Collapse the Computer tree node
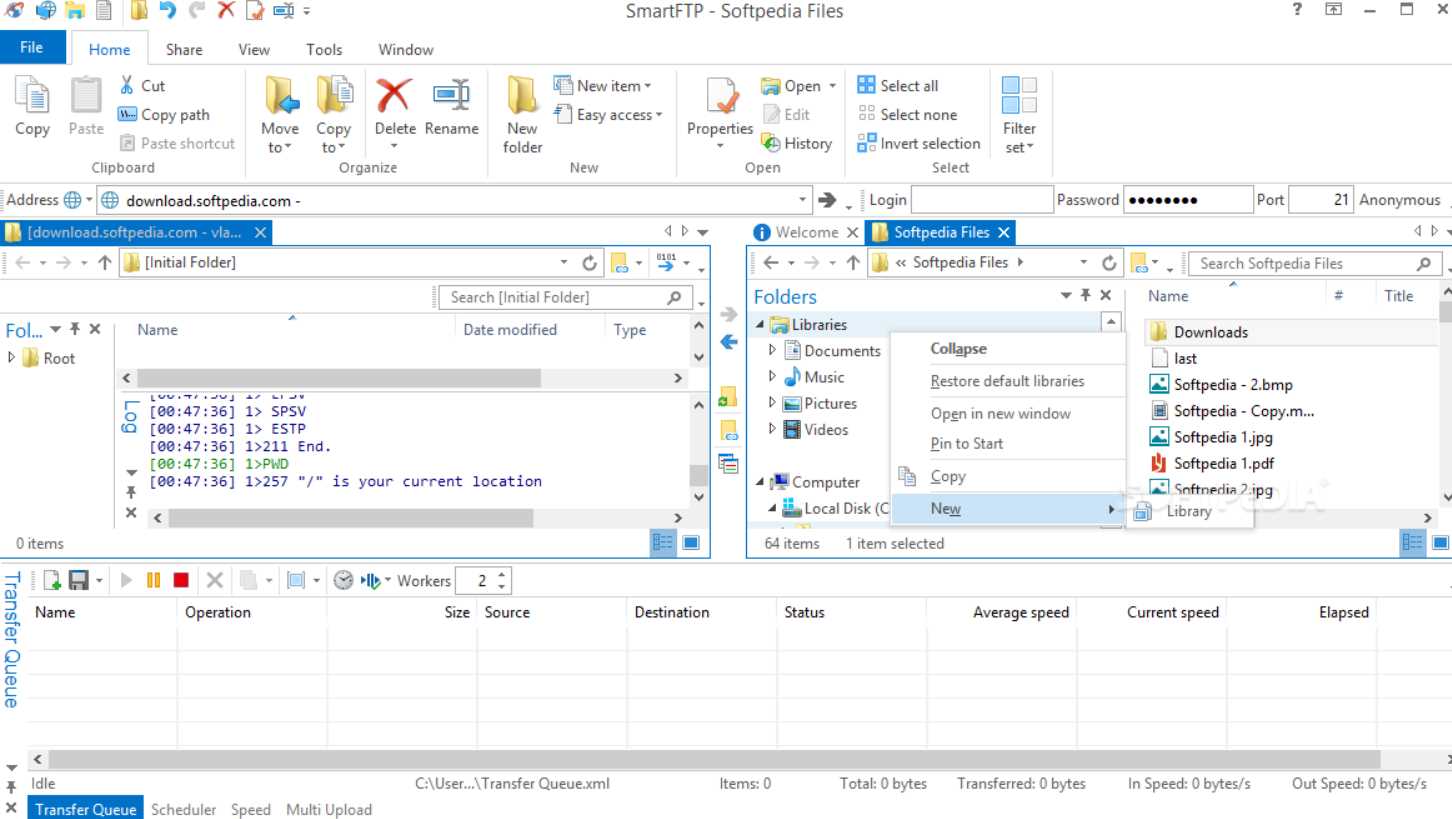 tap(760, 482)
